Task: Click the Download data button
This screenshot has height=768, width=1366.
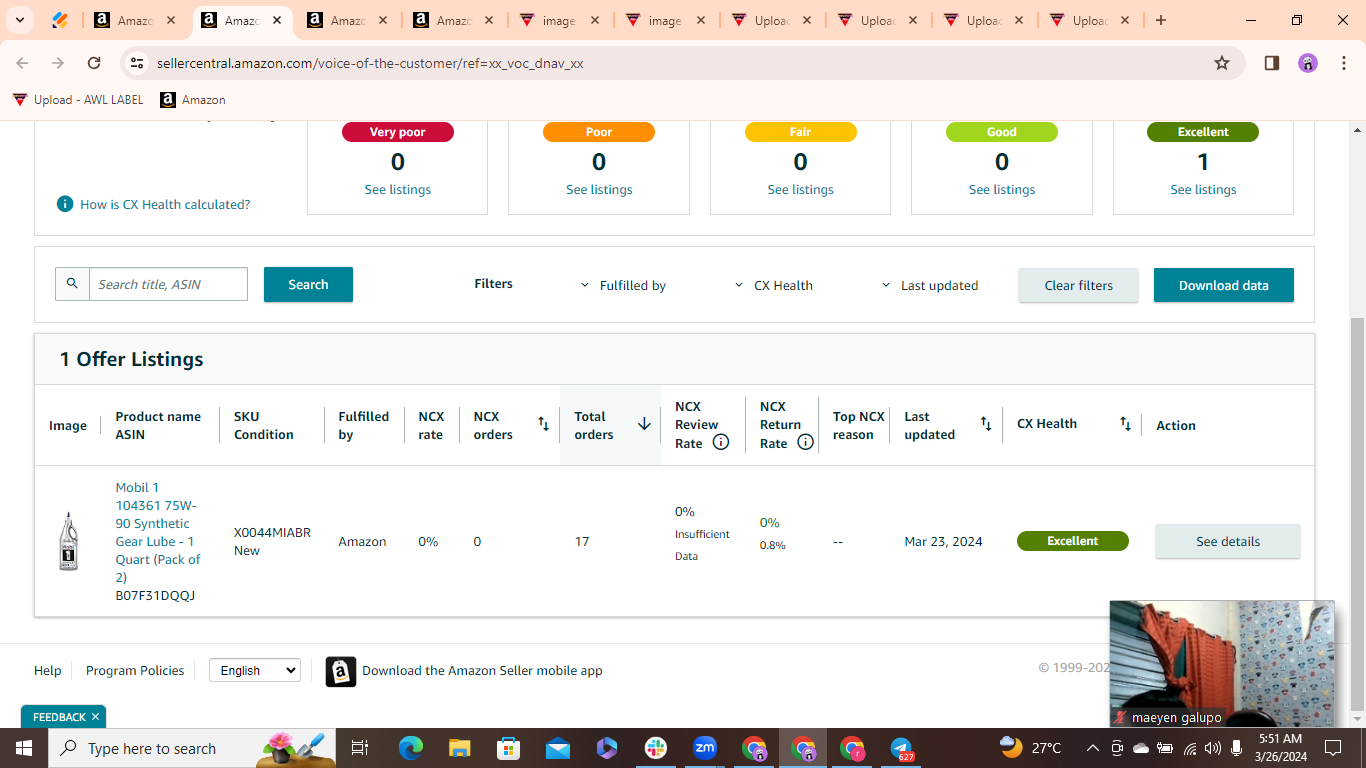Action: pos(1223,285)
